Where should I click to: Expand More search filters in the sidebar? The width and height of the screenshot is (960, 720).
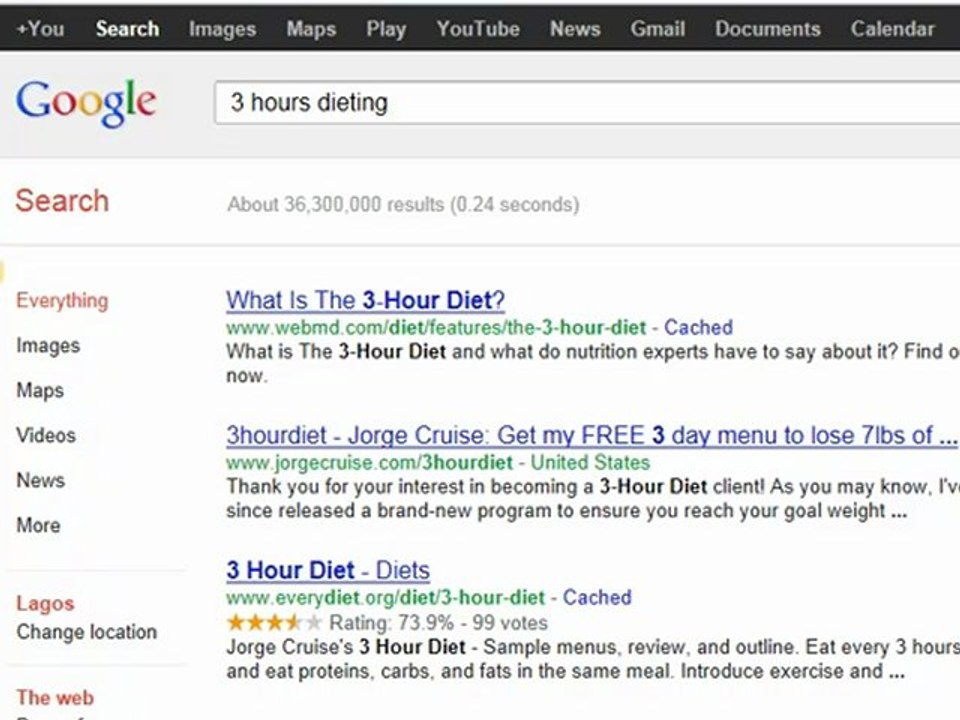(38, 525)
